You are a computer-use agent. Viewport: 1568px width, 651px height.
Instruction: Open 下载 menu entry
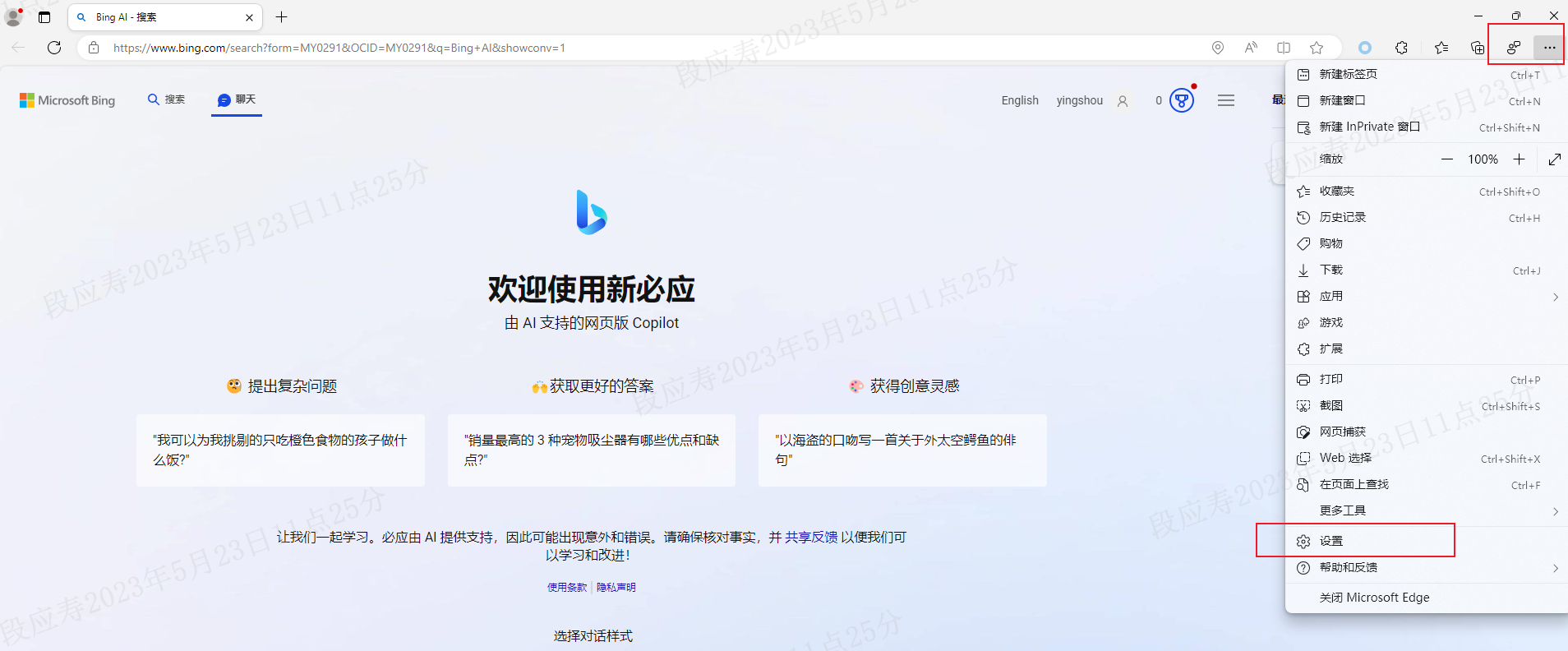(1427, 270)
